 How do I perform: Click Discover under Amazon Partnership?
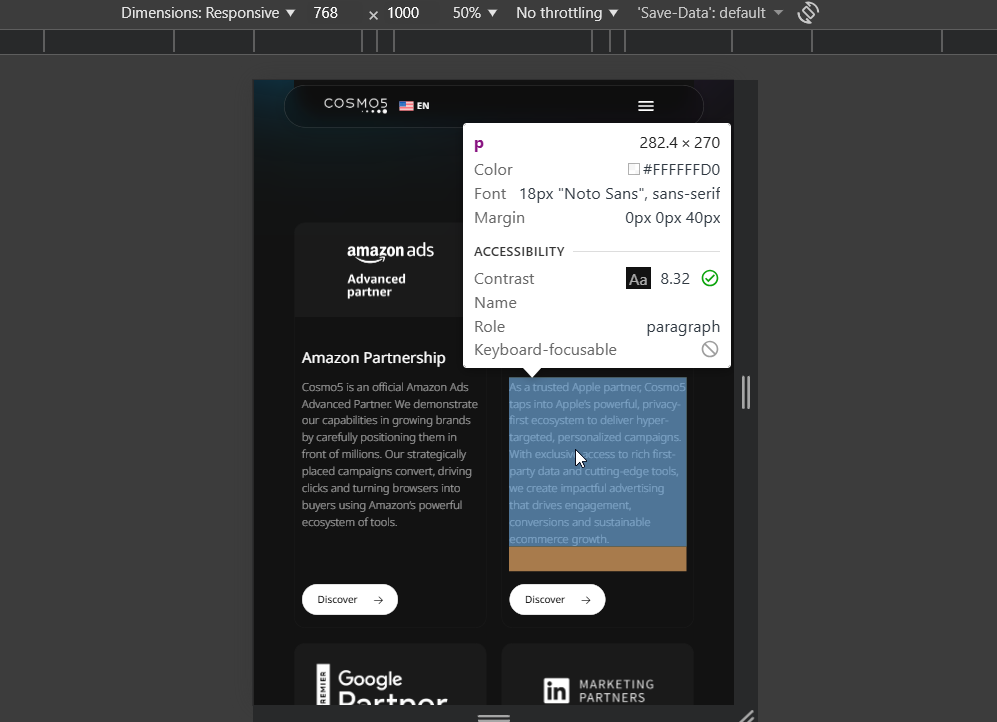point(350,599)
